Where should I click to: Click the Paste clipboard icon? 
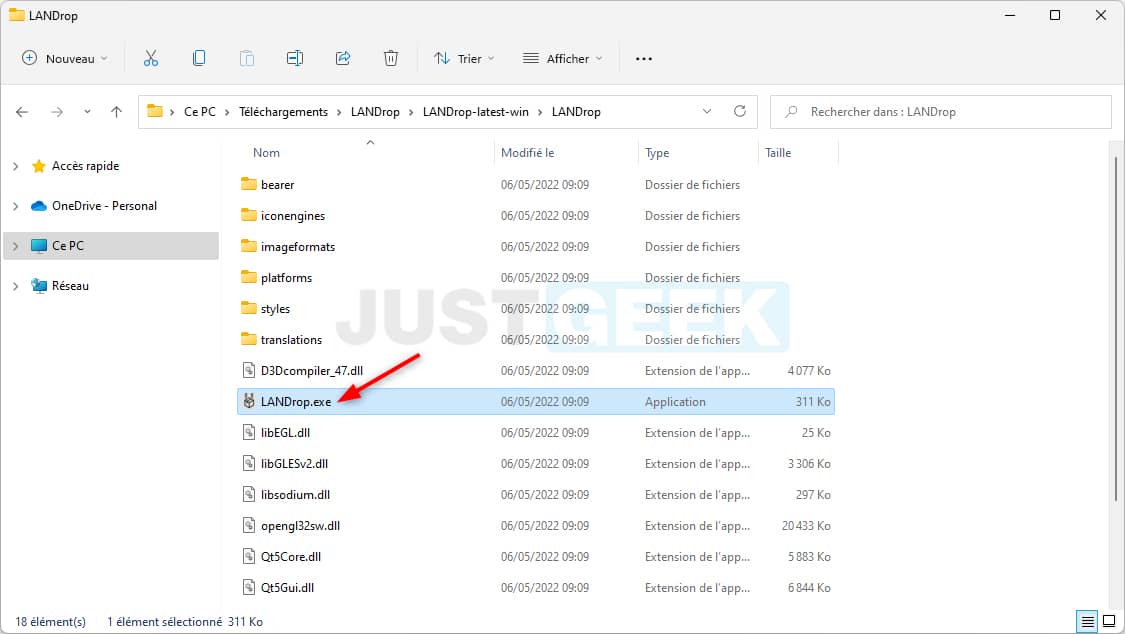point(247,59)
